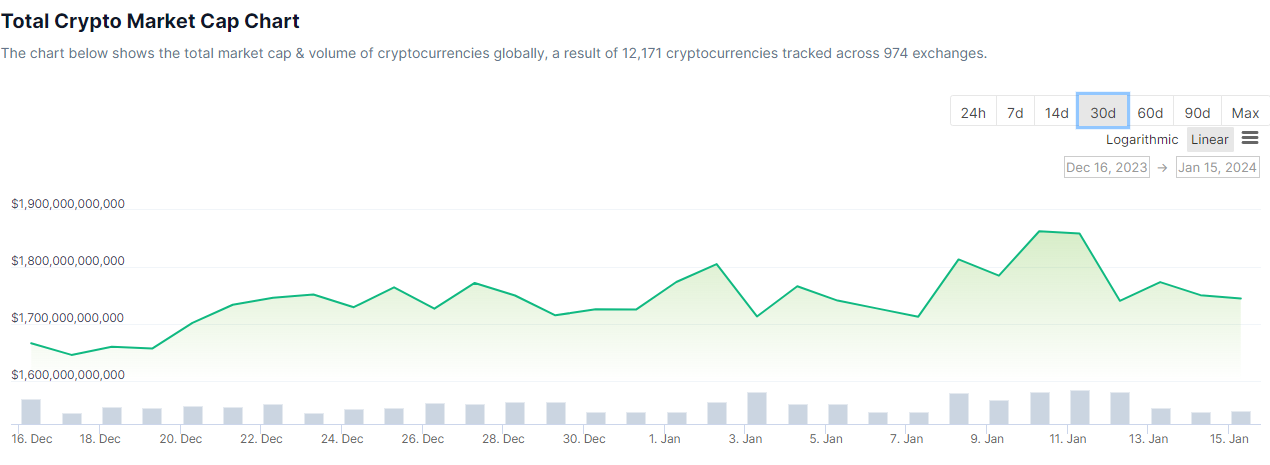Select the 7d time range
This screenshot has height=465, width=1270.
click(x=1015, y=113)
